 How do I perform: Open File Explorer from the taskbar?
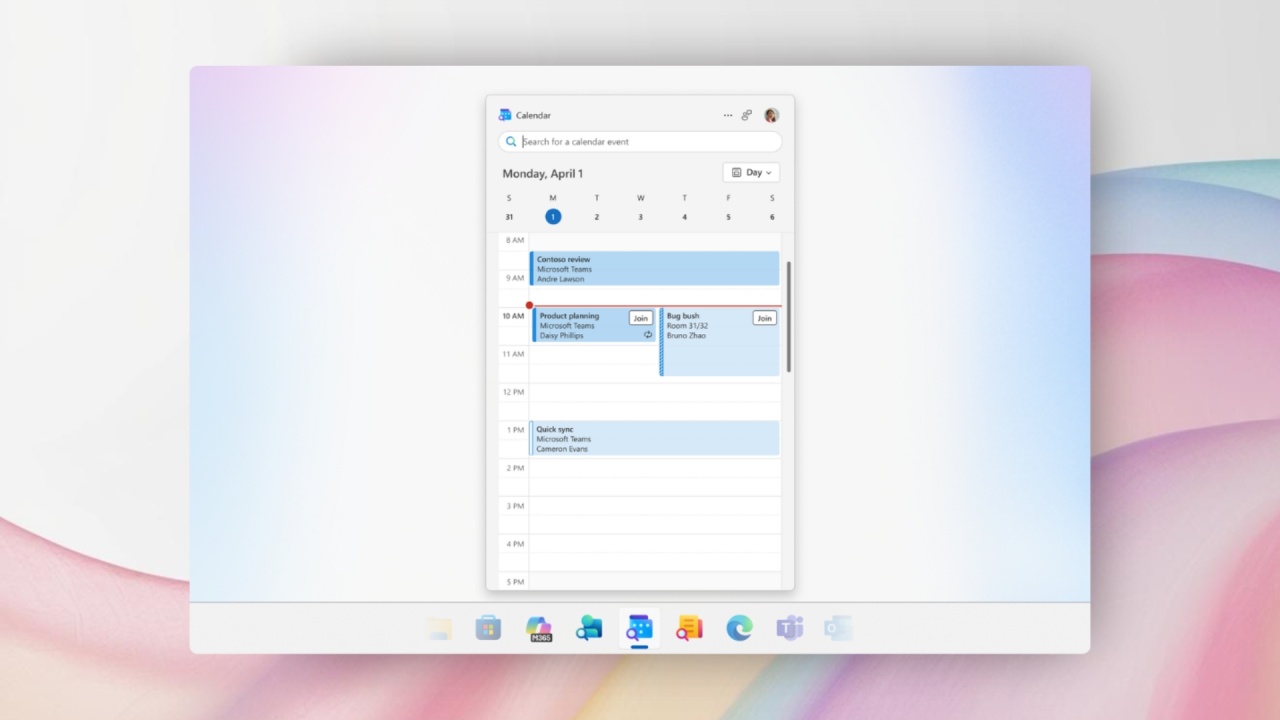tap(438, 628)
